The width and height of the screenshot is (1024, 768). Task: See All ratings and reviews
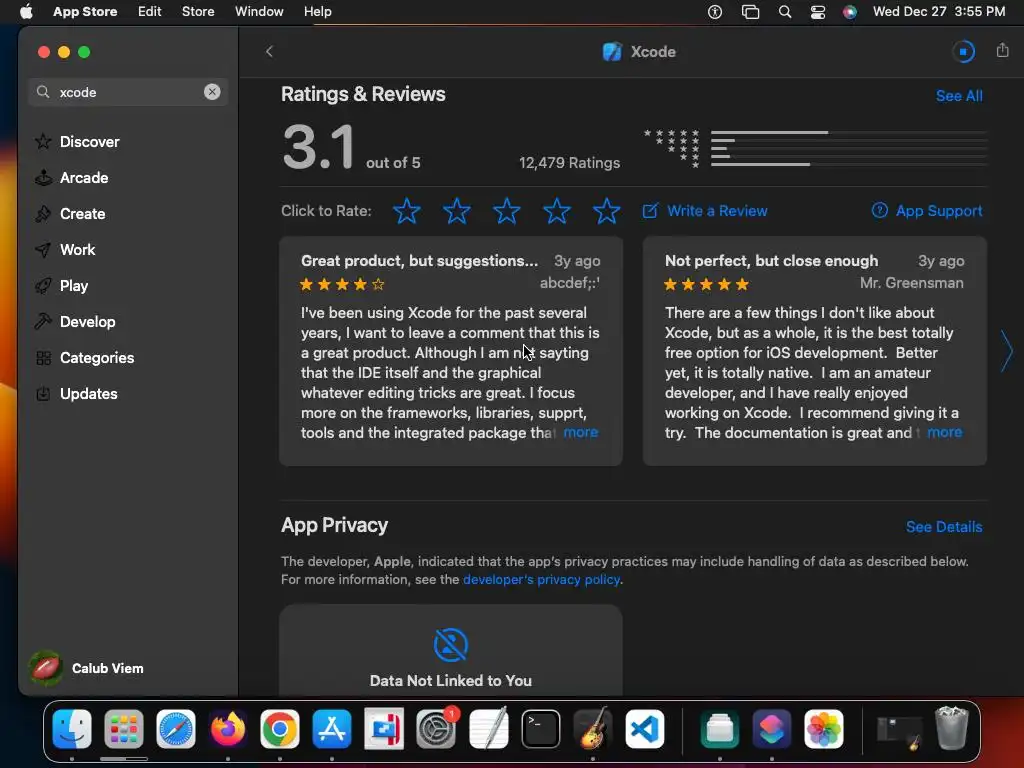[959, 96]
